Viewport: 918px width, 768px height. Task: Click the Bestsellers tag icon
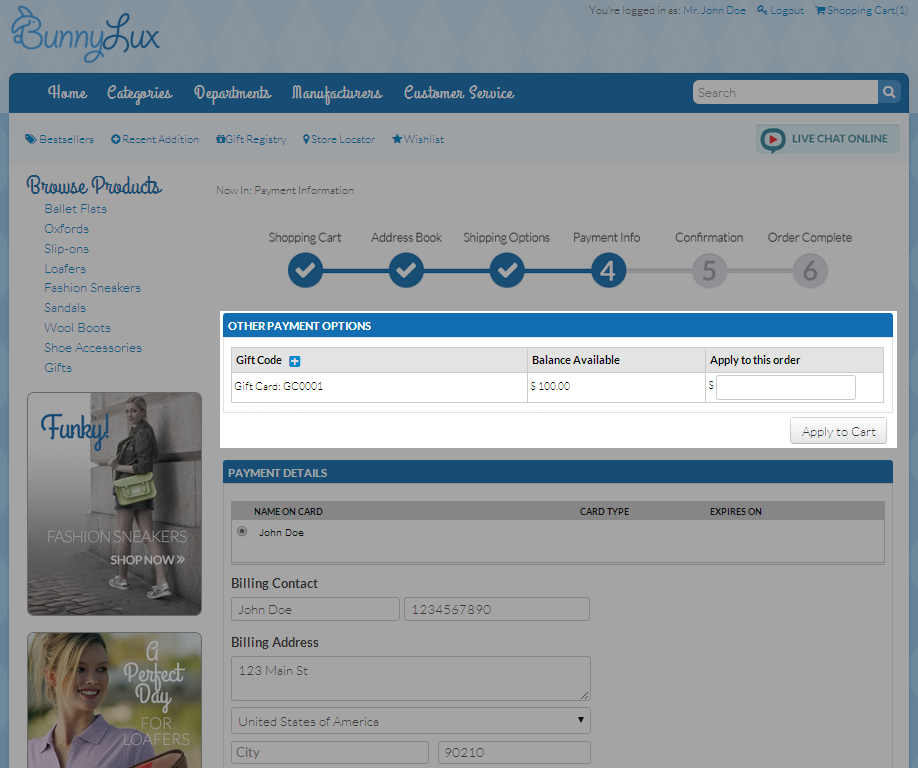tap(30, 139)
